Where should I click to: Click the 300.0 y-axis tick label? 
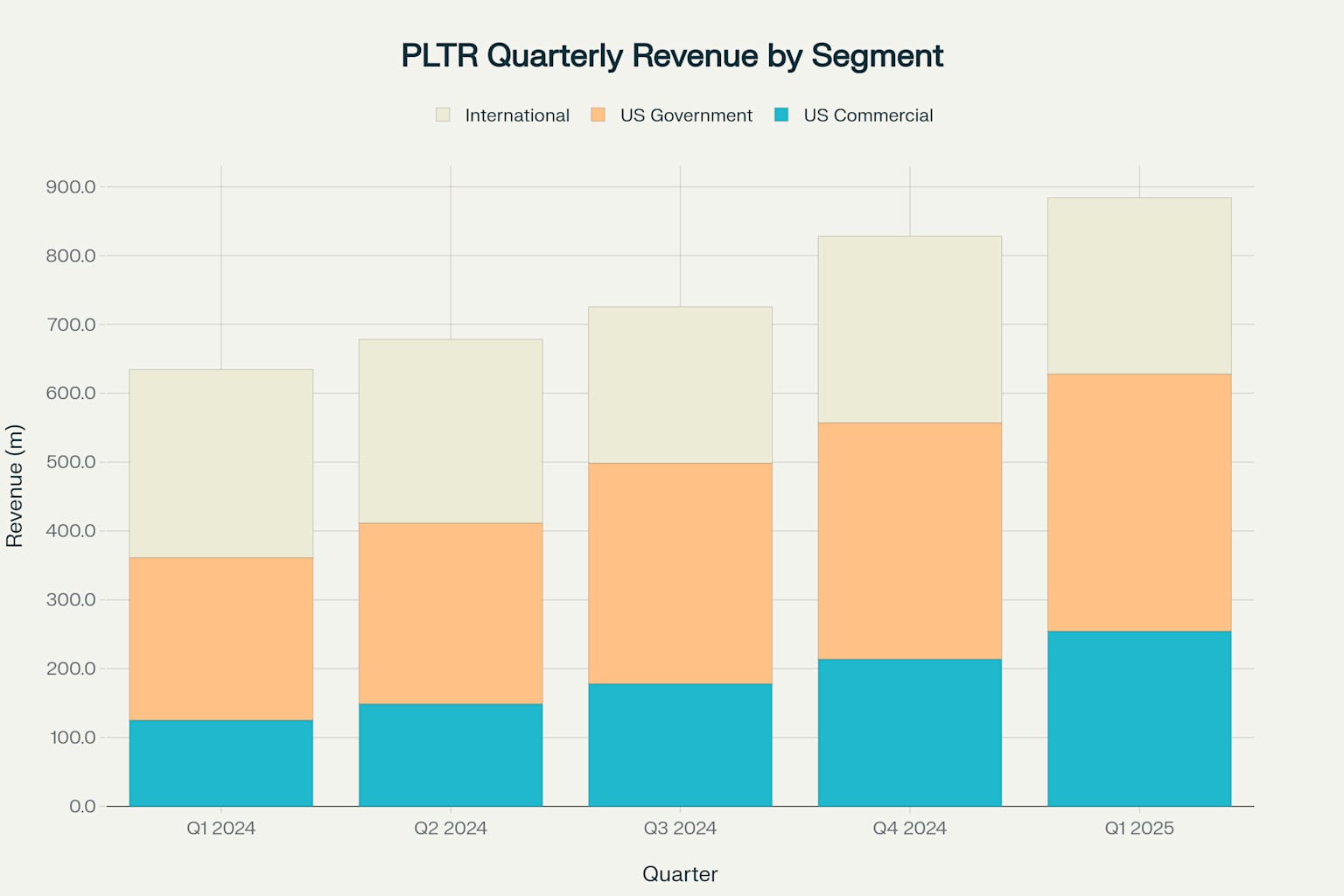point(71,599)
